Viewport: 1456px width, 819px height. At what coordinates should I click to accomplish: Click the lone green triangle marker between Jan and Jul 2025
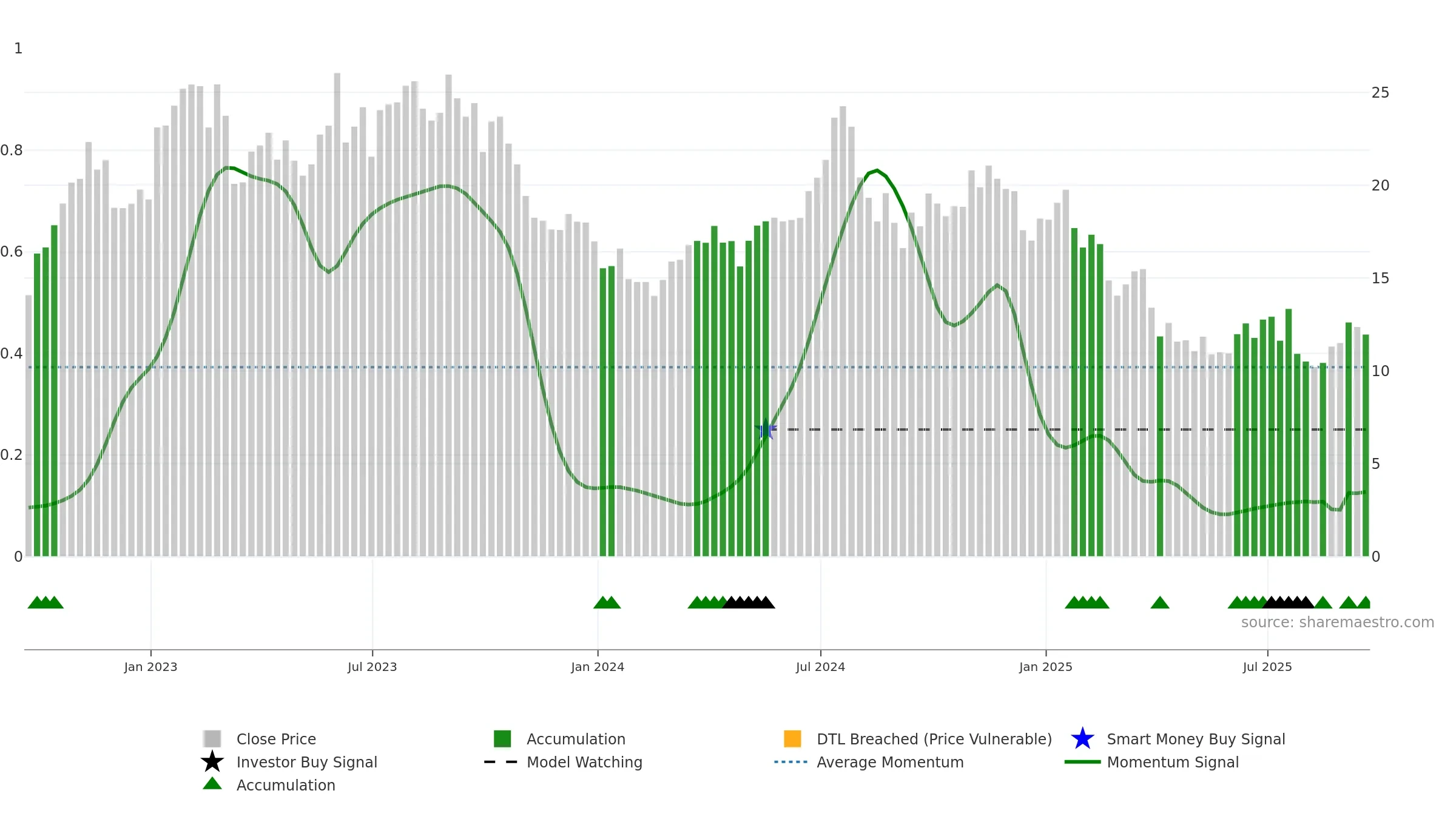point(1160,602)
